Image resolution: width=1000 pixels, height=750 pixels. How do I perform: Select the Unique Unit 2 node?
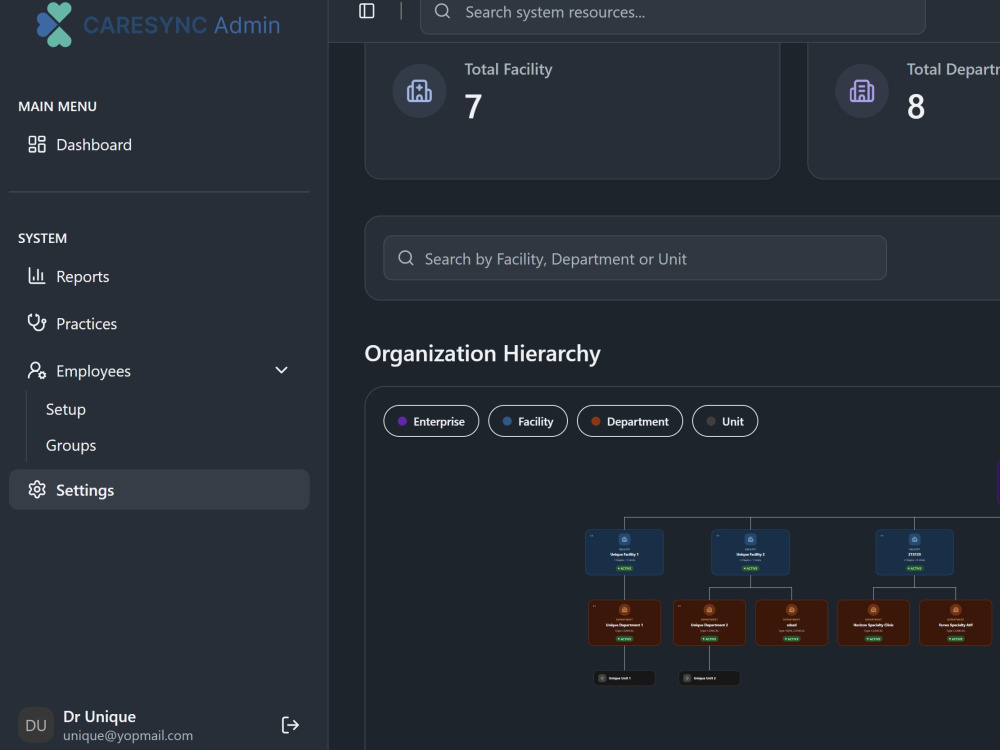pyautogui.click(x=709, y=678)
